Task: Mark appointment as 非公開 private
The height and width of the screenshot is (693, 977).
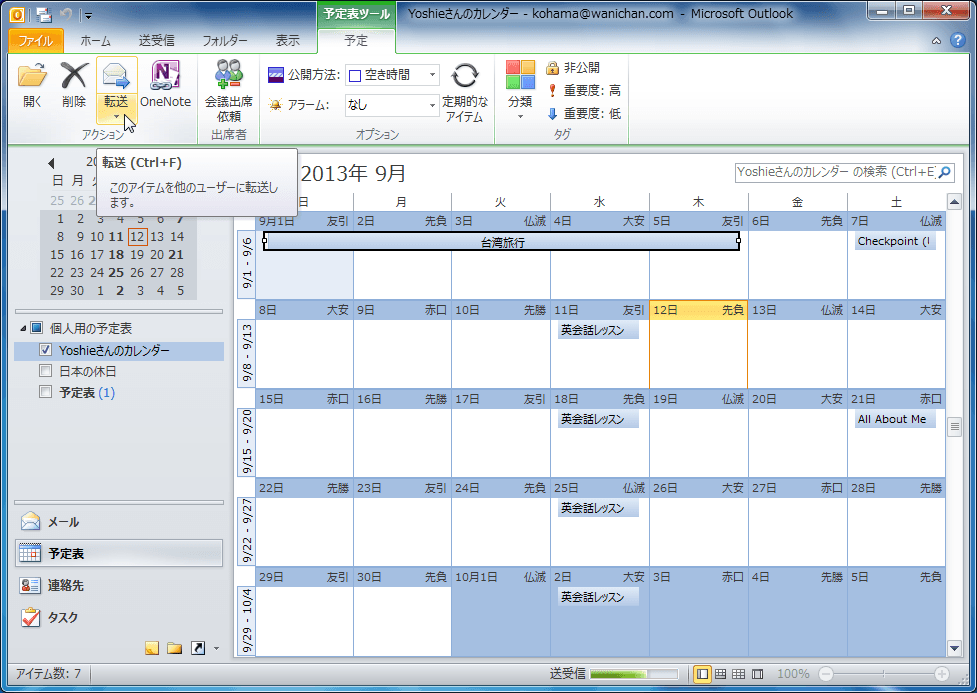Action: [572, 67]
